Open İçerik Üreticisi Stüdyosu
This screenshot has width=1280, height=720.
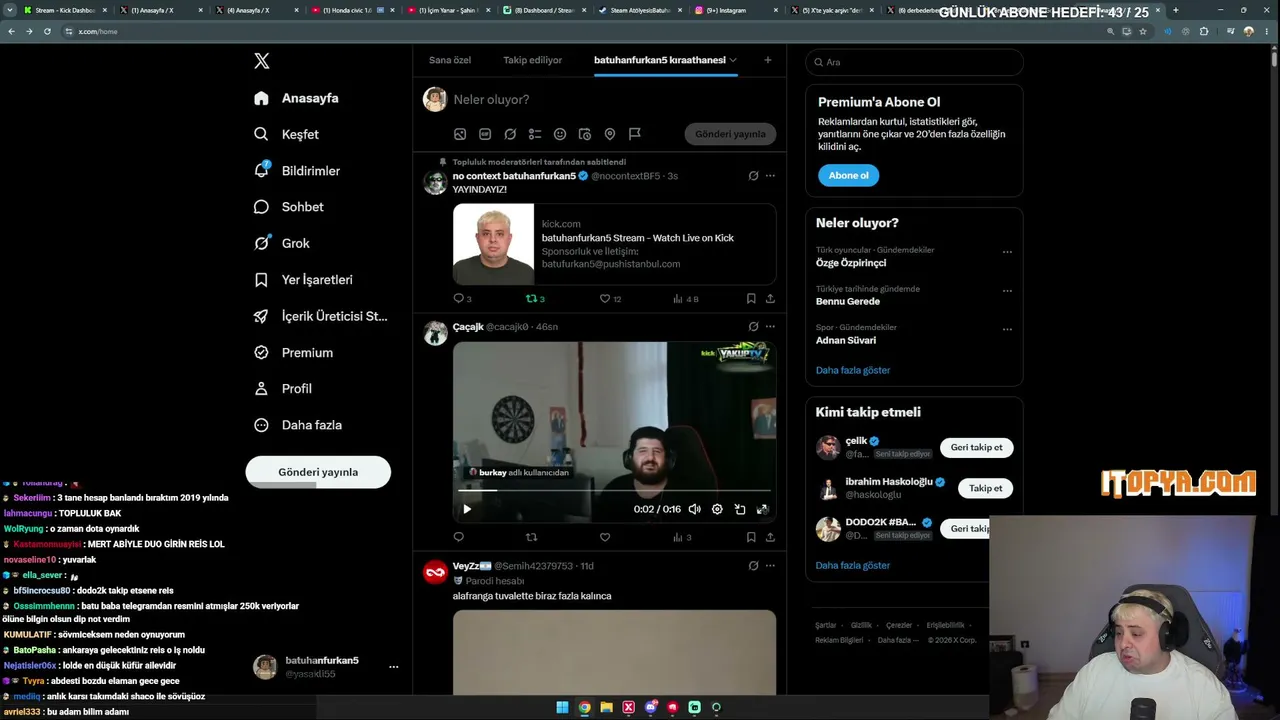pos(321,316)
